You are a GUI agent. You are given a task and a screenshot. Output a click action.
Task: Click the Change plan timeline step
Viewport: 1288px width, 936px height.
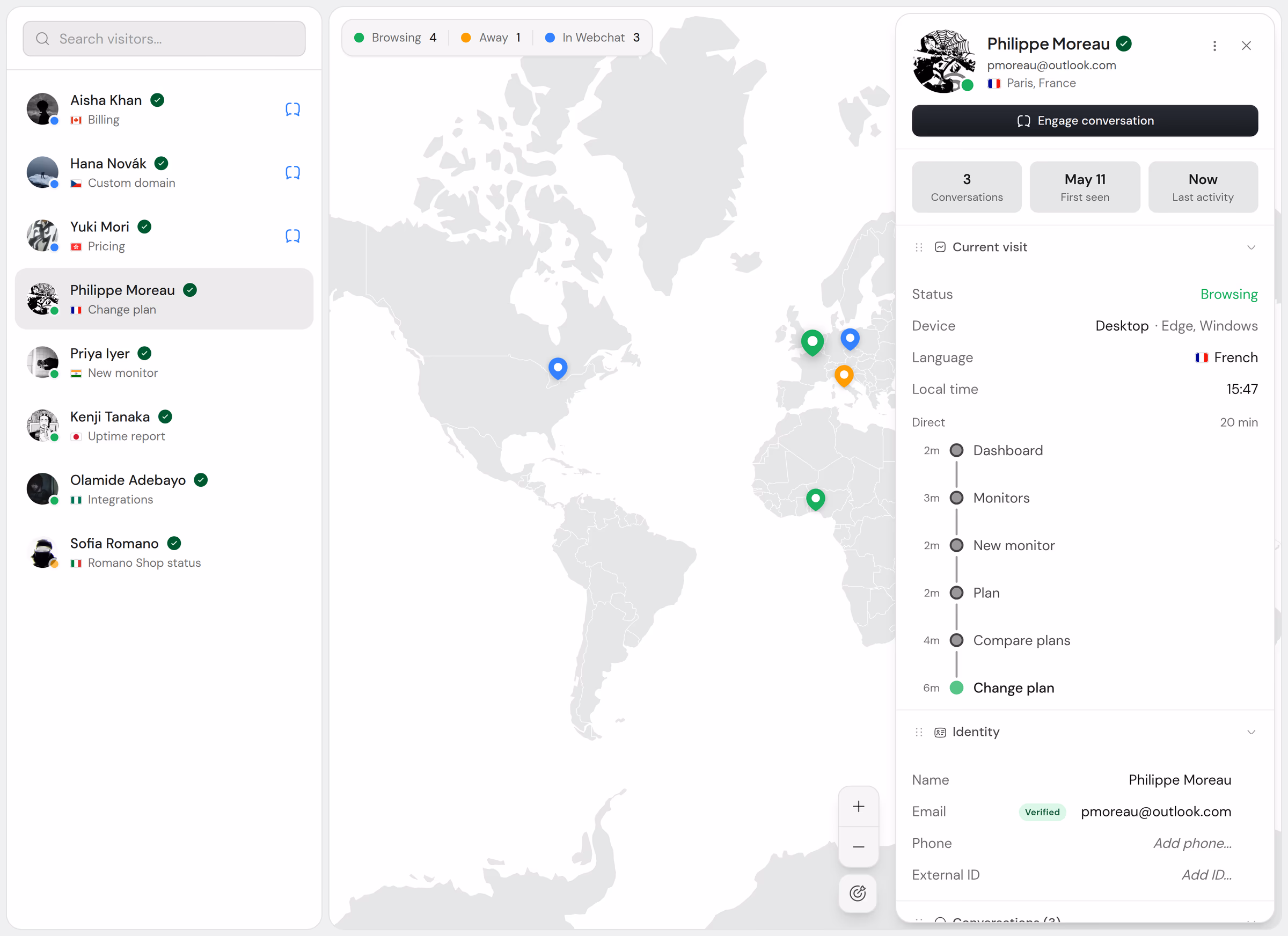click(1014, 689)
